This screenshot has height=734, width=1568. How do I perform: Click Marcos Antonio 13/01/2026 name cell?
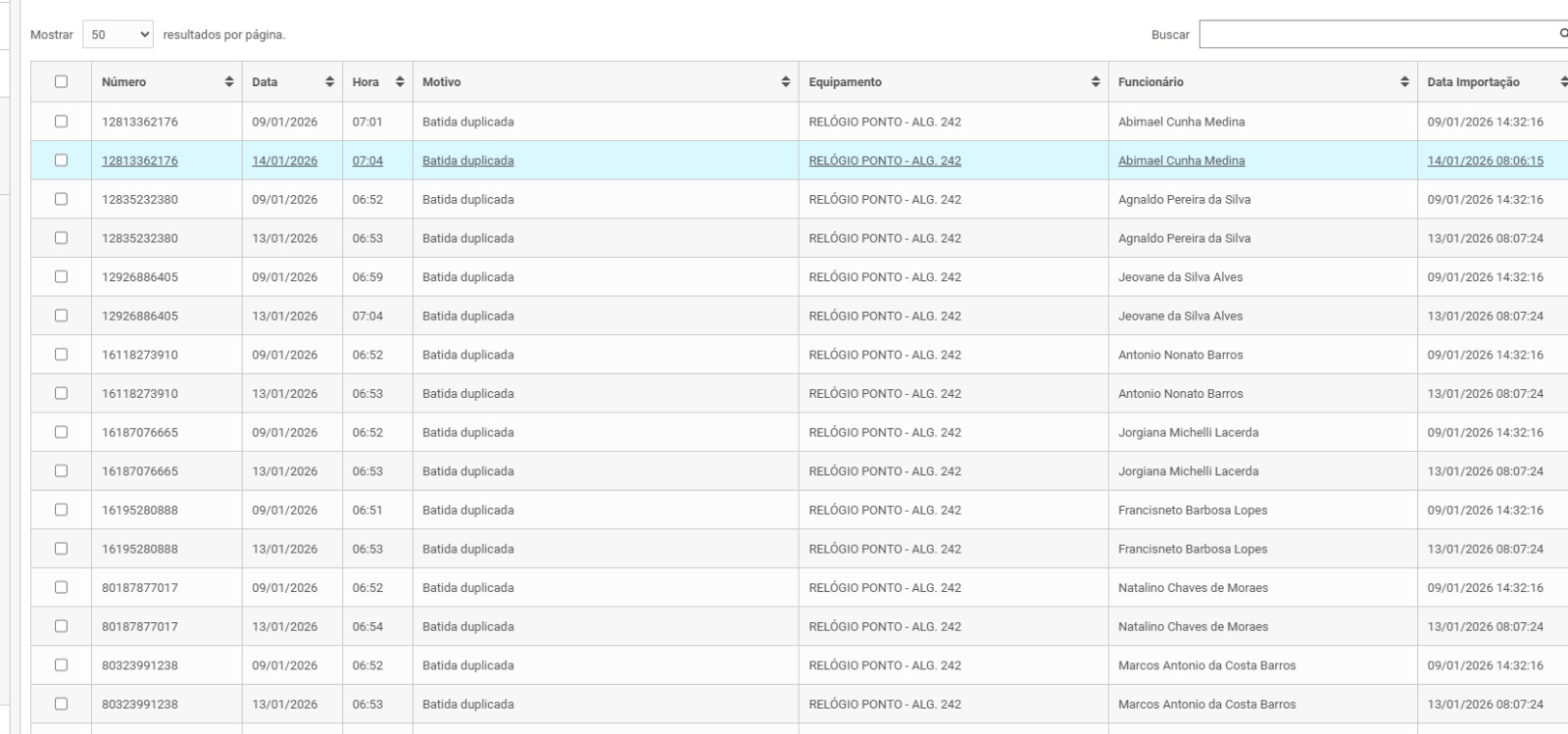(1206, 705)
